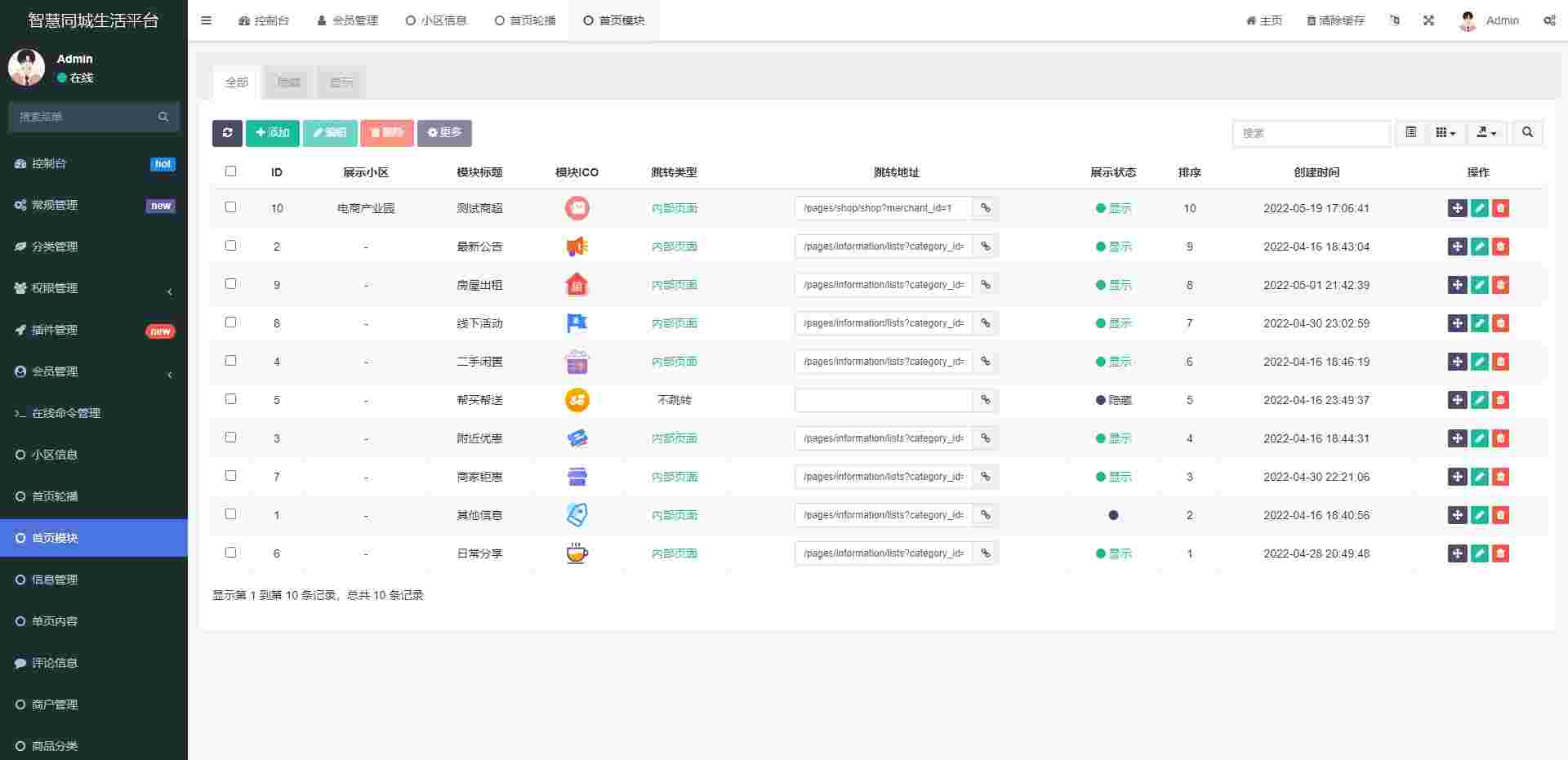
Task: Click the magnifier search icon button
Action: 1527,133
